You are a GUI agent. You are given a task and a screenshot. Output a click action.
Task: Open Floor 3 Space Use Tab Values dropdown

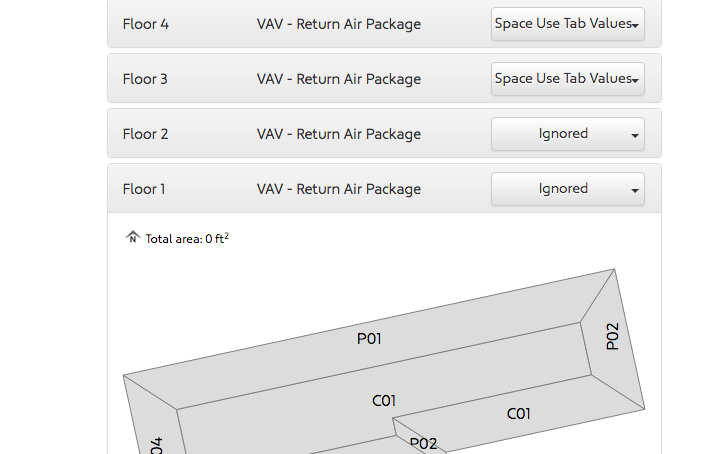tap(568, 79)
